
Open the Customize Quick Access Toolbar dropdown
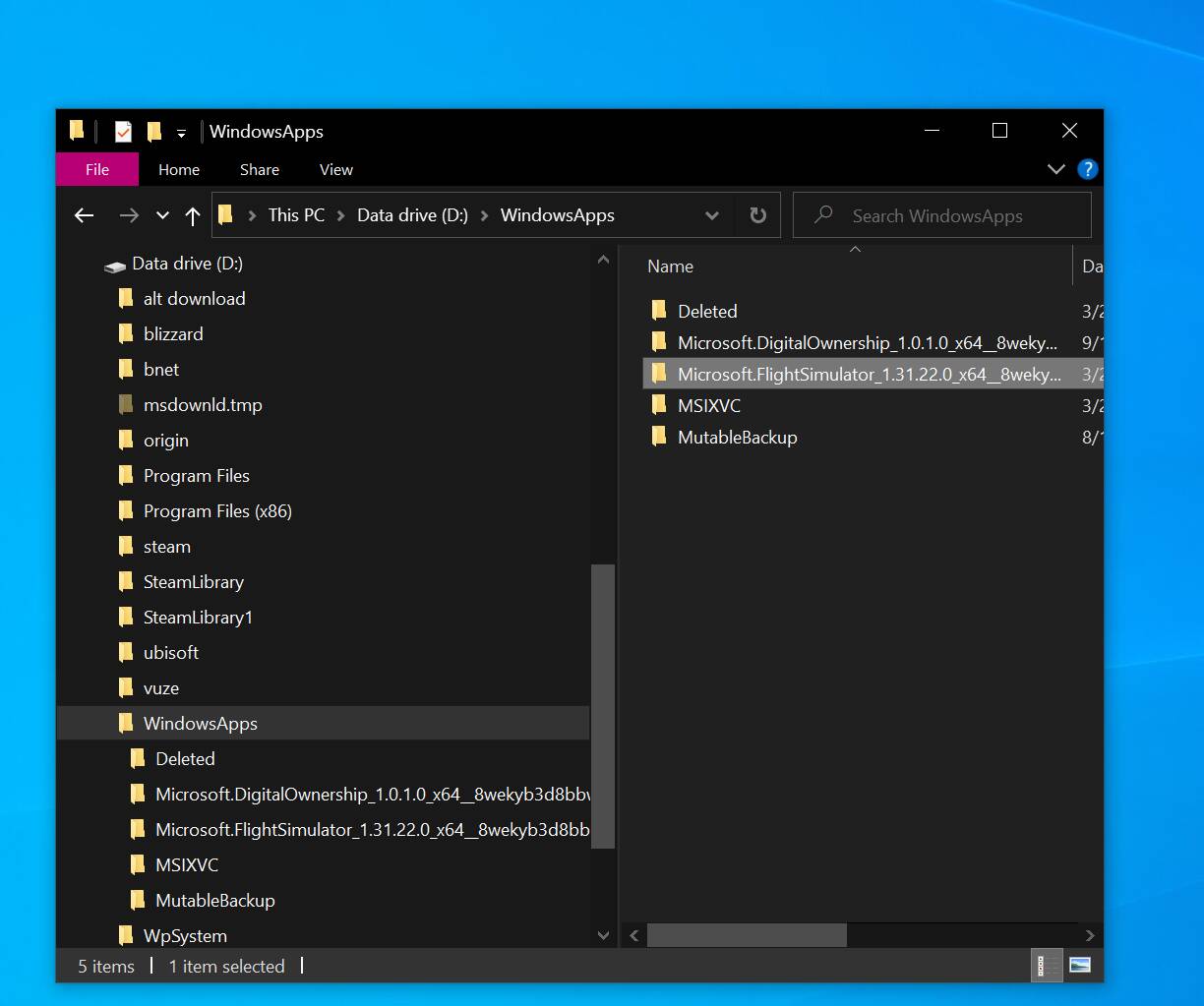[181, 133]
